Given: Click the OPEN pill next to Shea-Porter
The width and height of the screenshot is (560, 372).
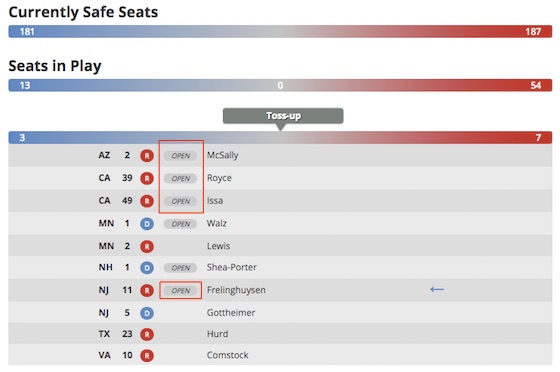Looking at the screenshot, I should point(180,268).
